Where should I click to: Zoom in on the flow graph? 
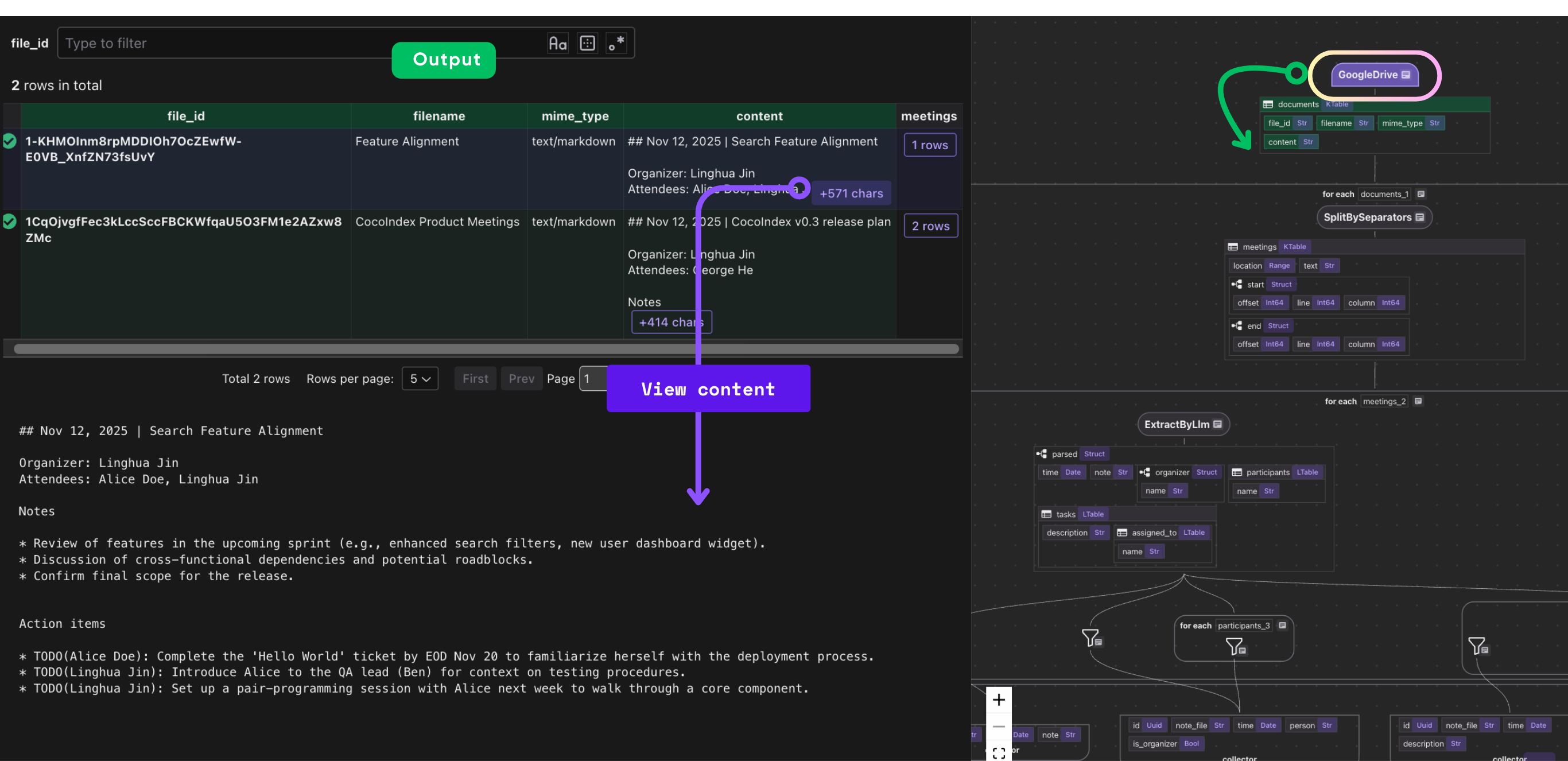998,700
